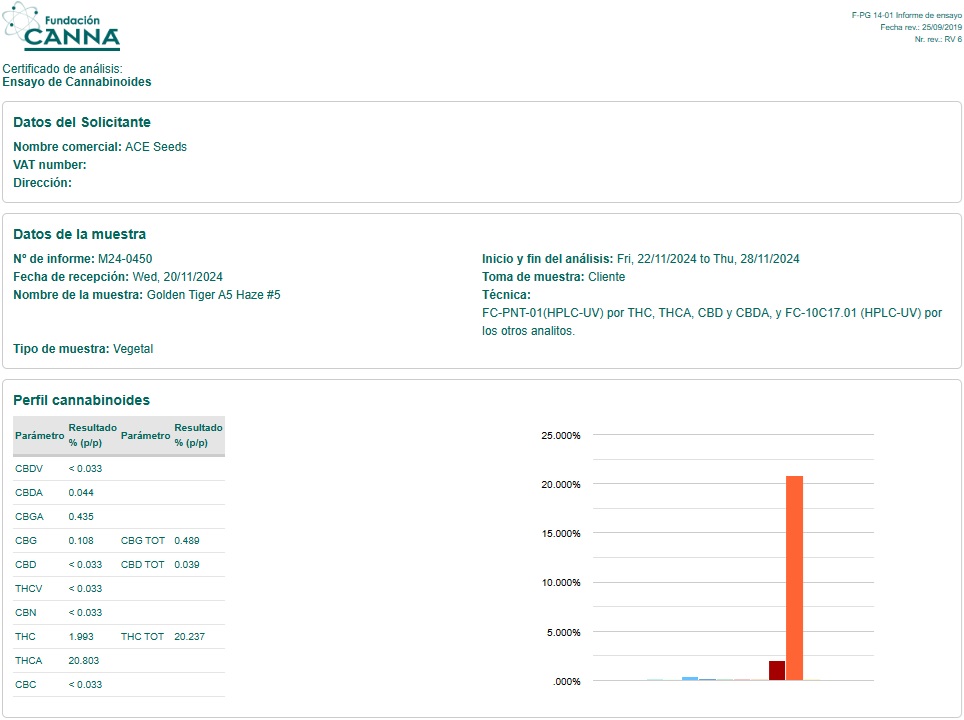Click the 25.000% axis label
Image resolution: width=964 pixels, height=720 pixels.
(x=561, y=435)
